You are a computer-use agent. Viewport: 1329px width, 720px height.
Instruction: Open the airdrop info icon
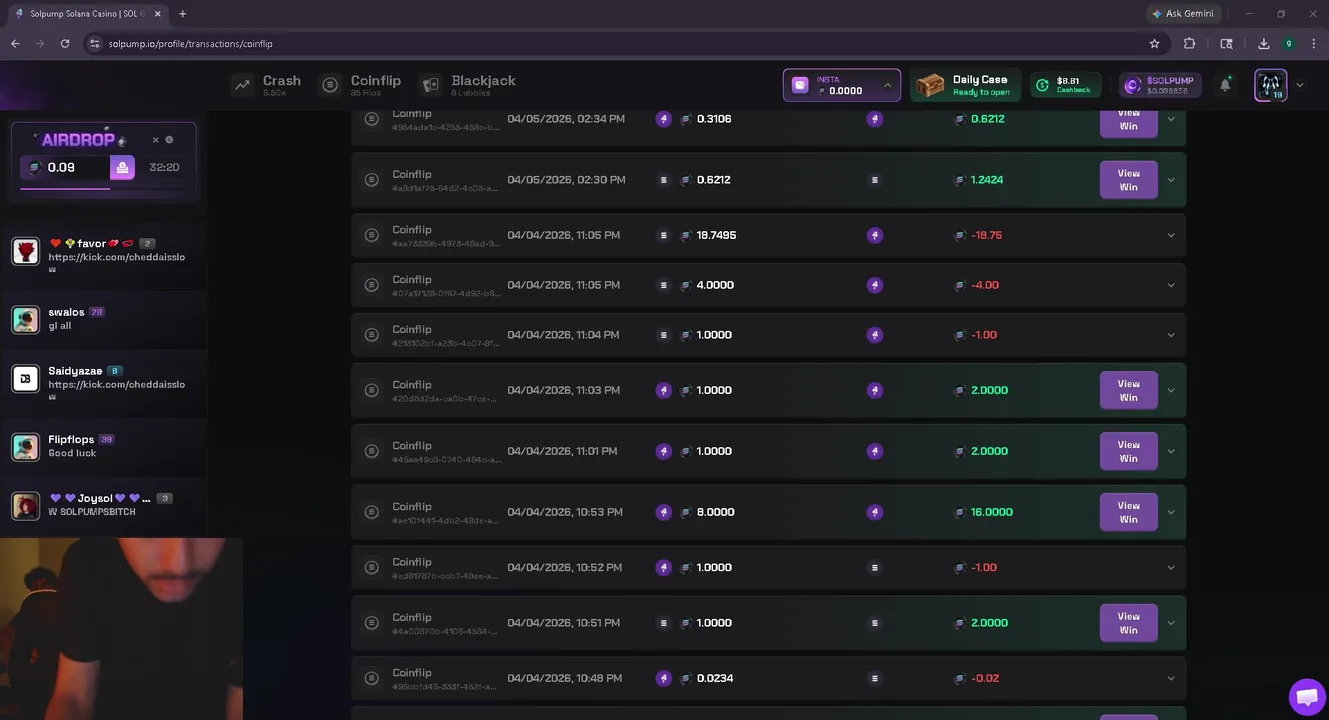coord(169,140)
